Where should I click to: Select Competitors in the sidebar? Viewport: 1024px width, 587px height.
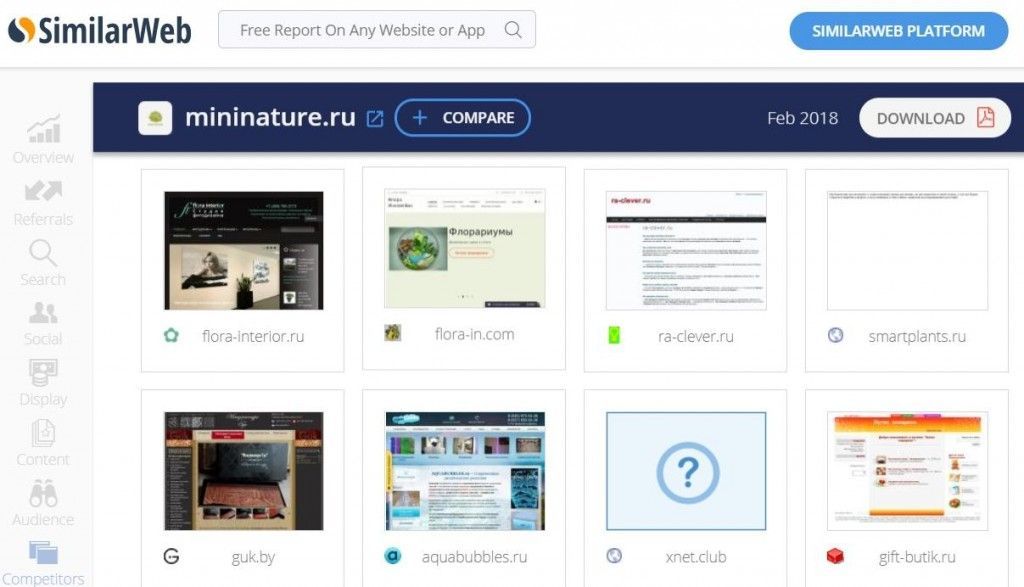coord(43,562)
